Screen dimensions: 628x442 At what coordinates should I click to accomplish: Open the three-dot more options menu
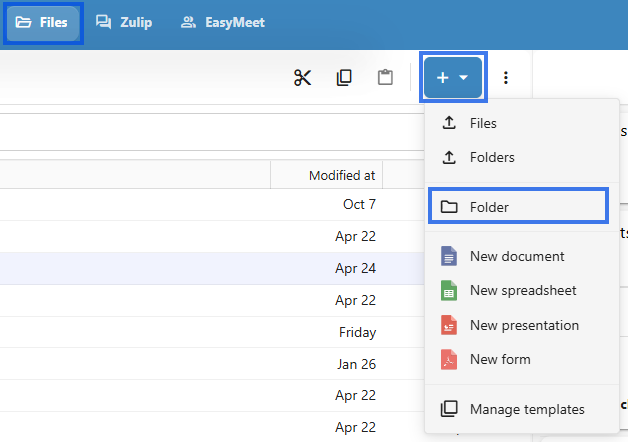pos(506,78)
